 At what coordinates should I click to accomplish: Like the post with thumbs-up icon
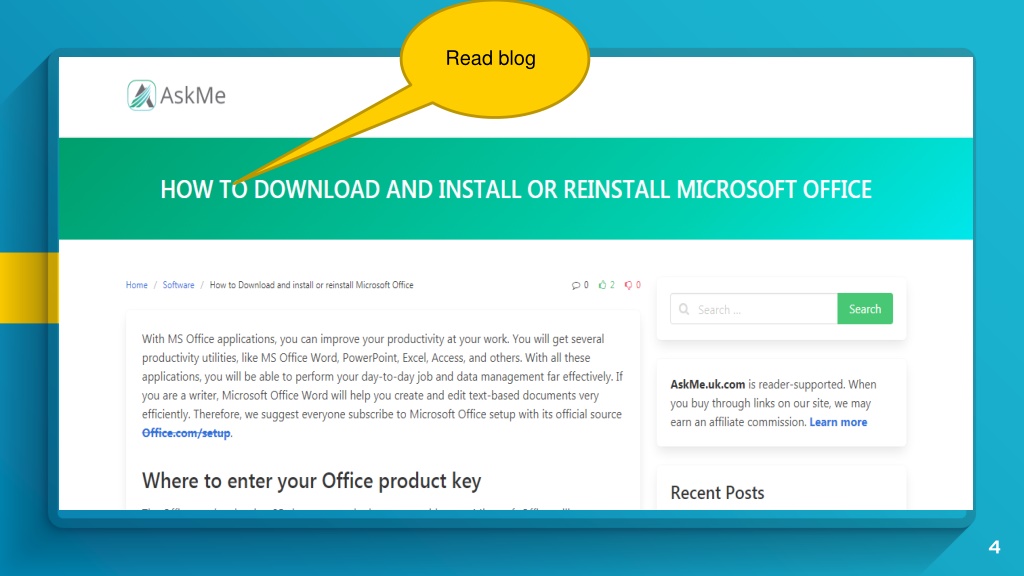coord(602,285)
